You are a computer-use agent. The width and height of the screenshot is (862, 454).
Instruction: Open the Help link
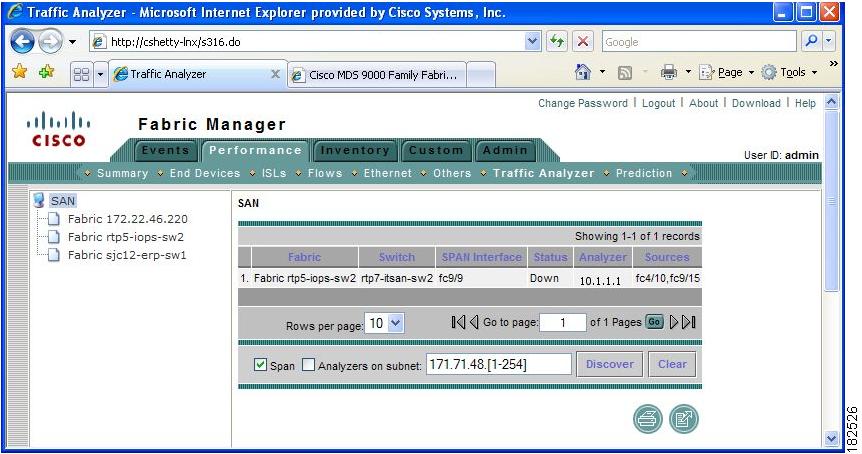click(805, 103)
